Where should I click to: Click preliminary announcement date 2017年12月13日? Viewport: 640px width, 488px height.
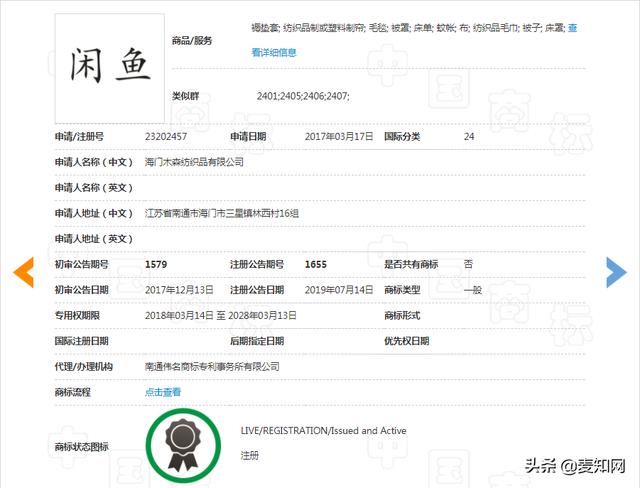click(179, 289)
